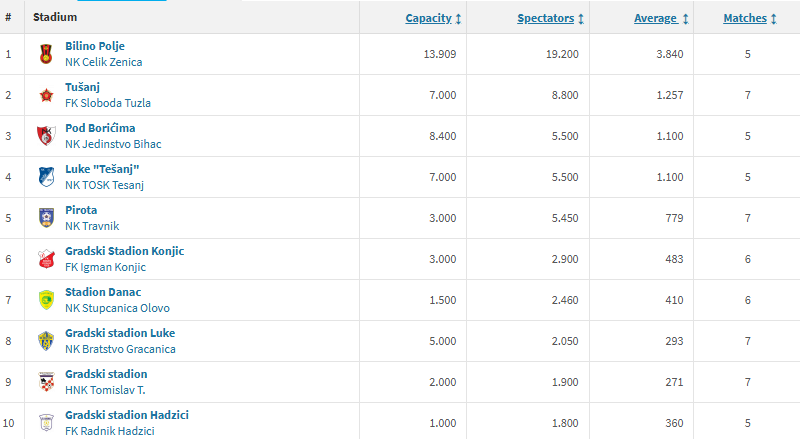Open the Gradski Stadion Konjic link
The width and height of the screenshot is (800, 439).
124,251
